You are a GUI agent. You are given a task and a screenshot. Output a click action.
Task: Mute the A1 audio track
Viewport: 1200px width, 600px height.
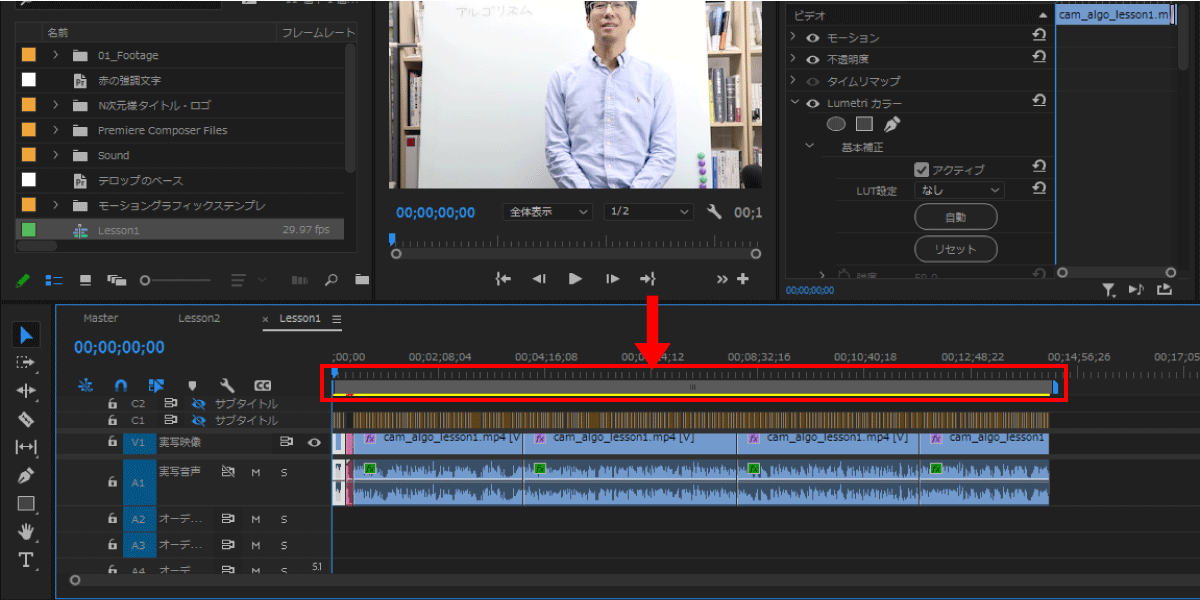[255, 471]
